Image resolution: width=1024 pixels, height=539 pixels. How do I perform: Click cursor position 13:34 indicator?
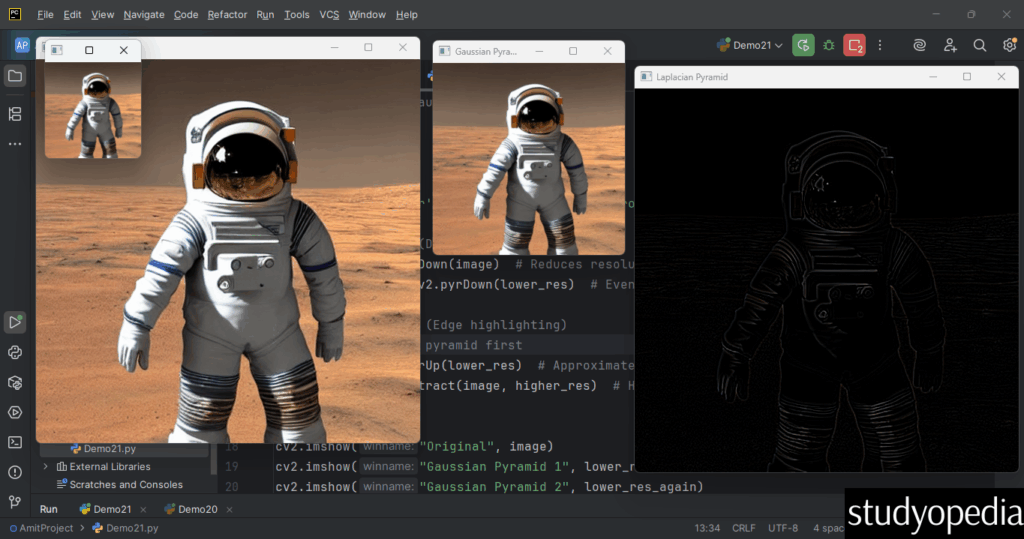707,528
